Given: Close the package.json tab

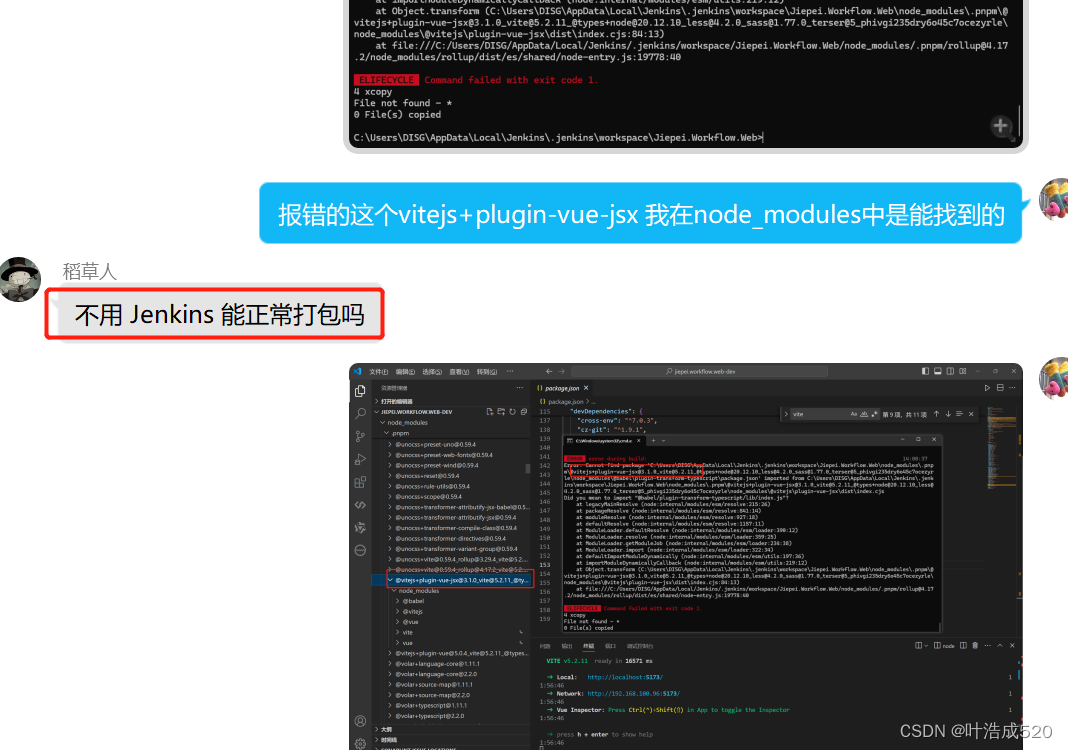Looking at the screenshot, I should tap(586, 388).
